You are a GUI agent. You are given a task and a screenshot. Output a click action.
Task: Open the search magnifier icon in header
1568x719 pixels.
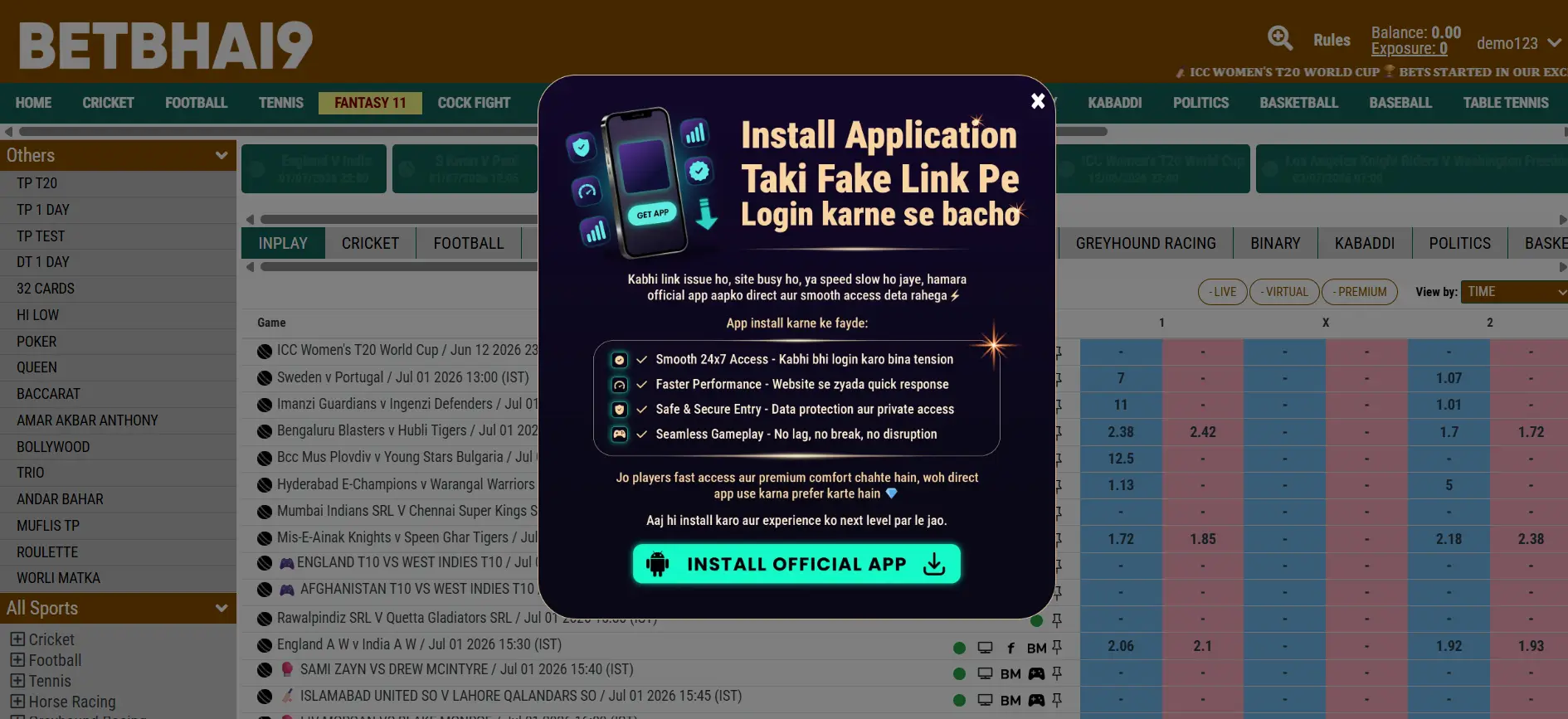click(1280, 38)
